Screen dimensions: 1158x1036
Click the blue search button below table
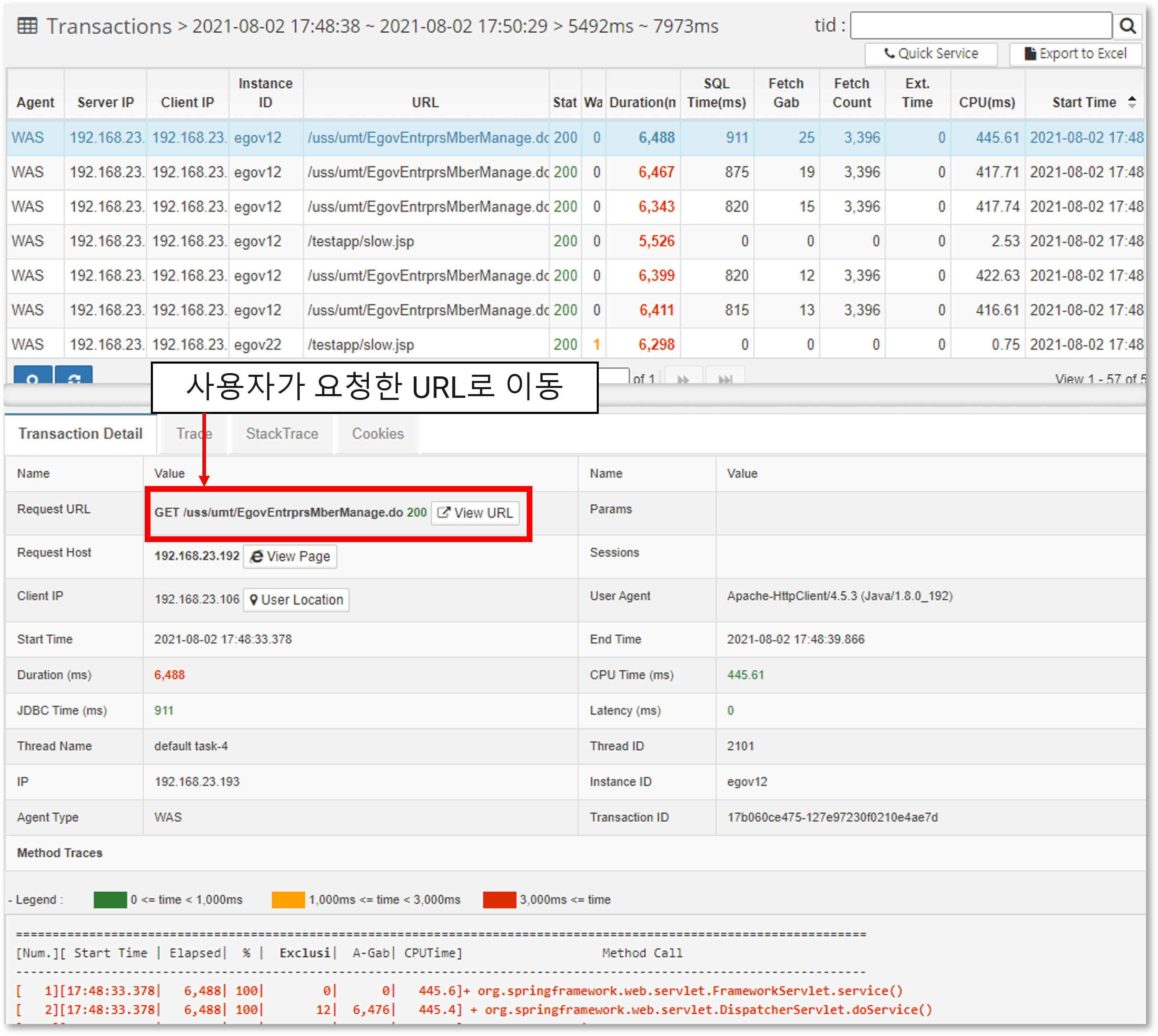point(33,376)
